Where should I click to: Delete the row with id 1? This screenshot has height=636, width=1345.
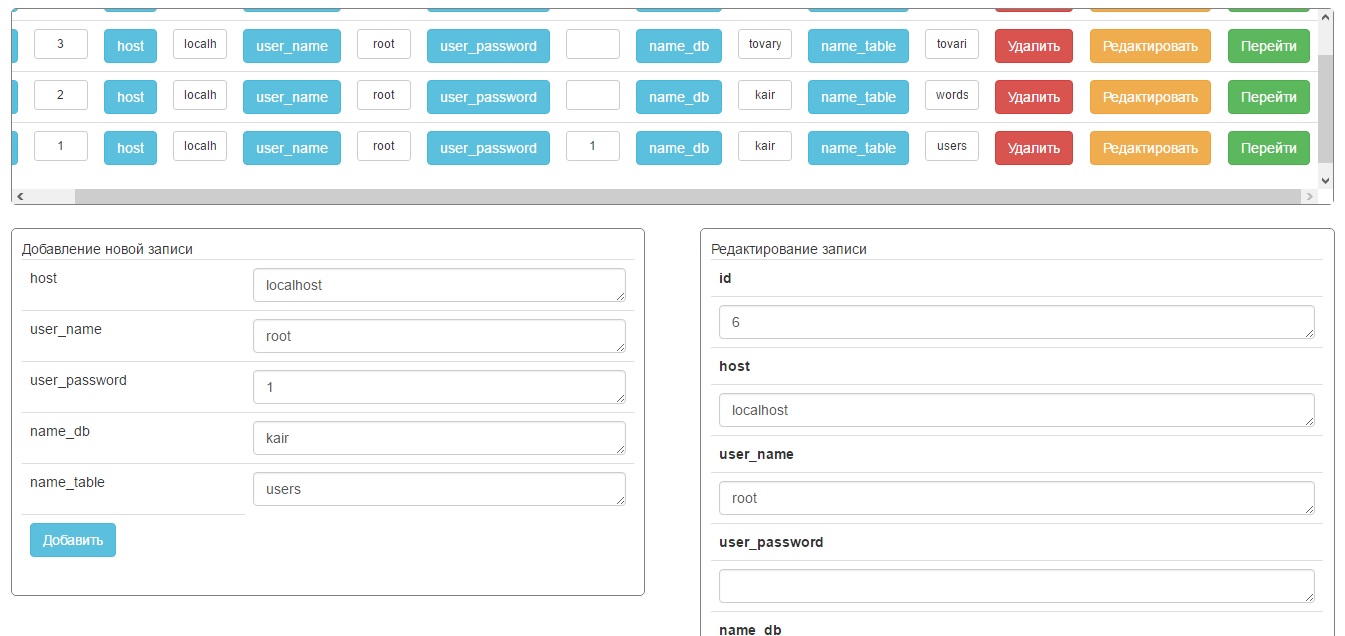(x=1034, y=148)
